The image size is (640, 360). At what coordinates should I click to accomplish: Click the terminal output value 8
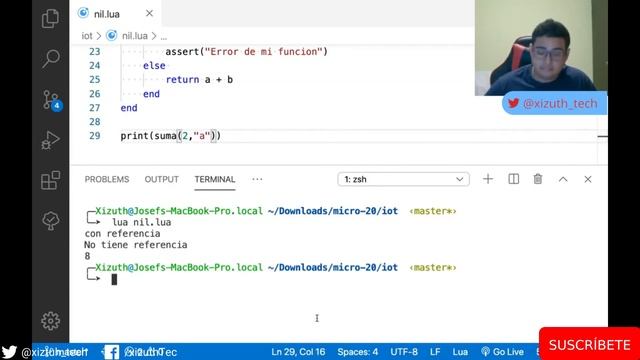(87, 256)
